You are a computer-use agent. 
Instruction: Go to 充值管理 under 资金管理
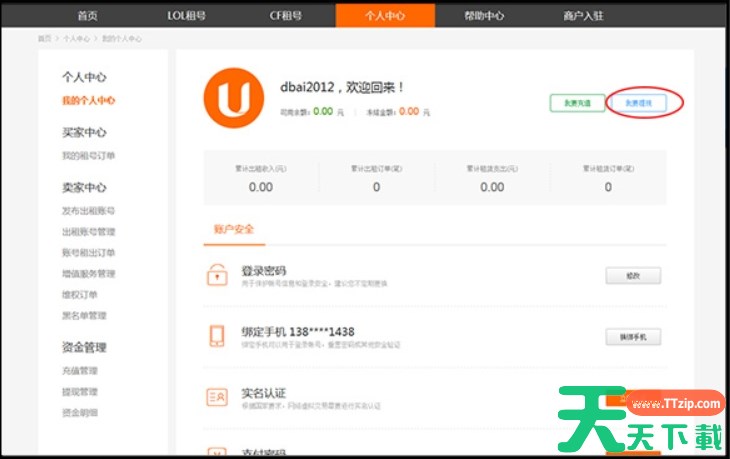pyautogui.click(x=80, y=371)
